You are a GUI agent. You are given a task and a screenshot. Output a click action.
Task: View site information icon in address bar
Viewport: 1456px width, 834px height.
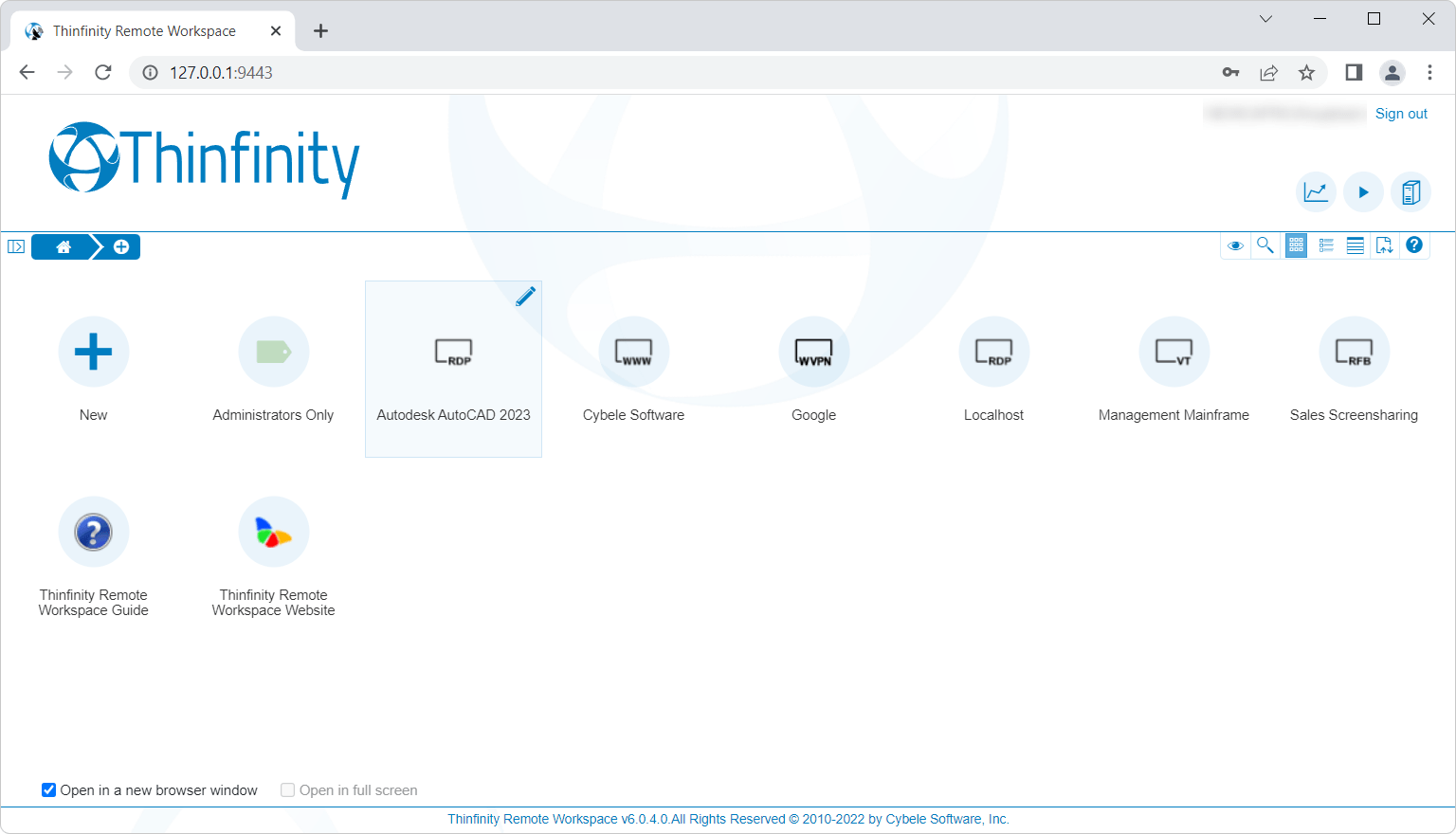coord(150,72)
